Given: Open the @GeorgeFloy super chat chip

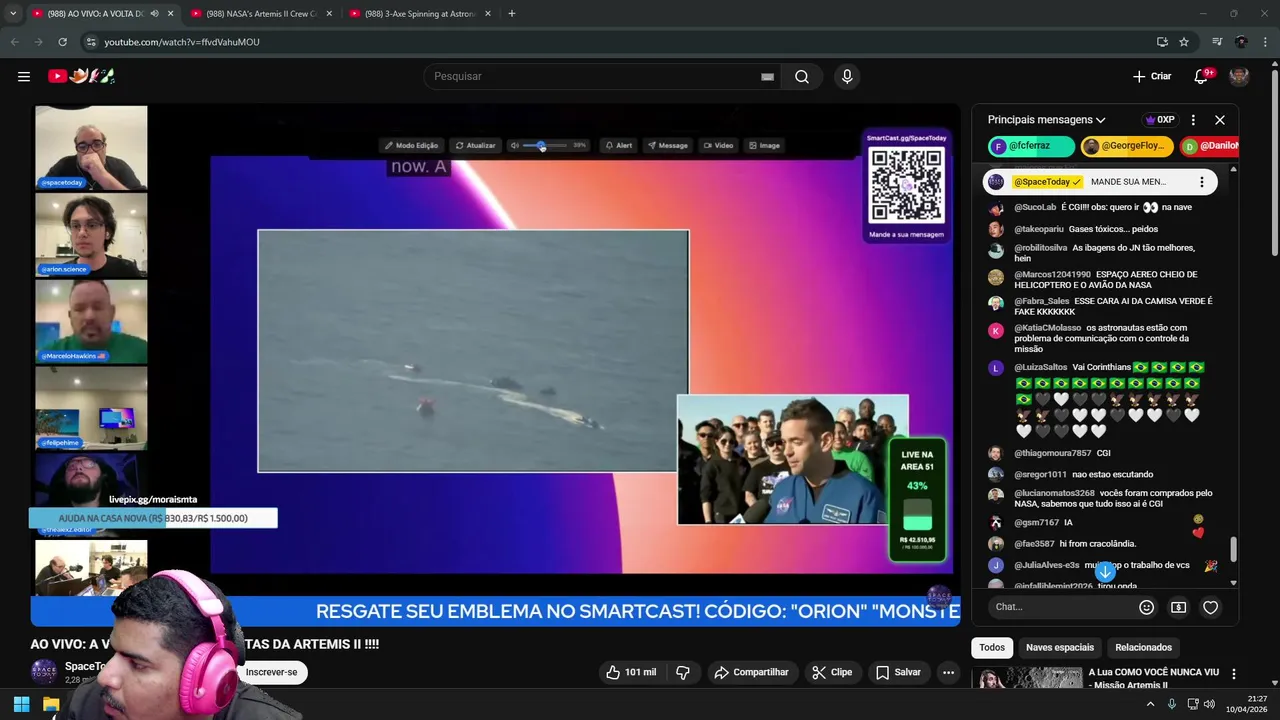Looking at the screenshot, I should [x=1125, y=146].
